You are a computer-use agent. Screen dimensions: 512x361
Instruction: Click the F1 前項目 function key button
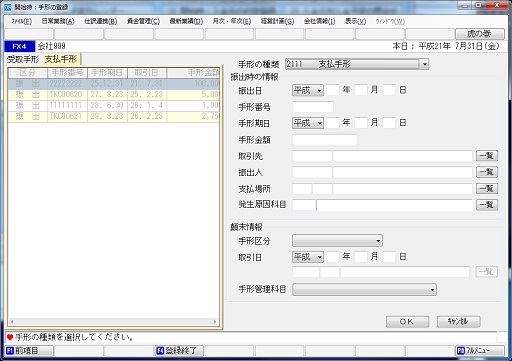click(x=29, y=351)
